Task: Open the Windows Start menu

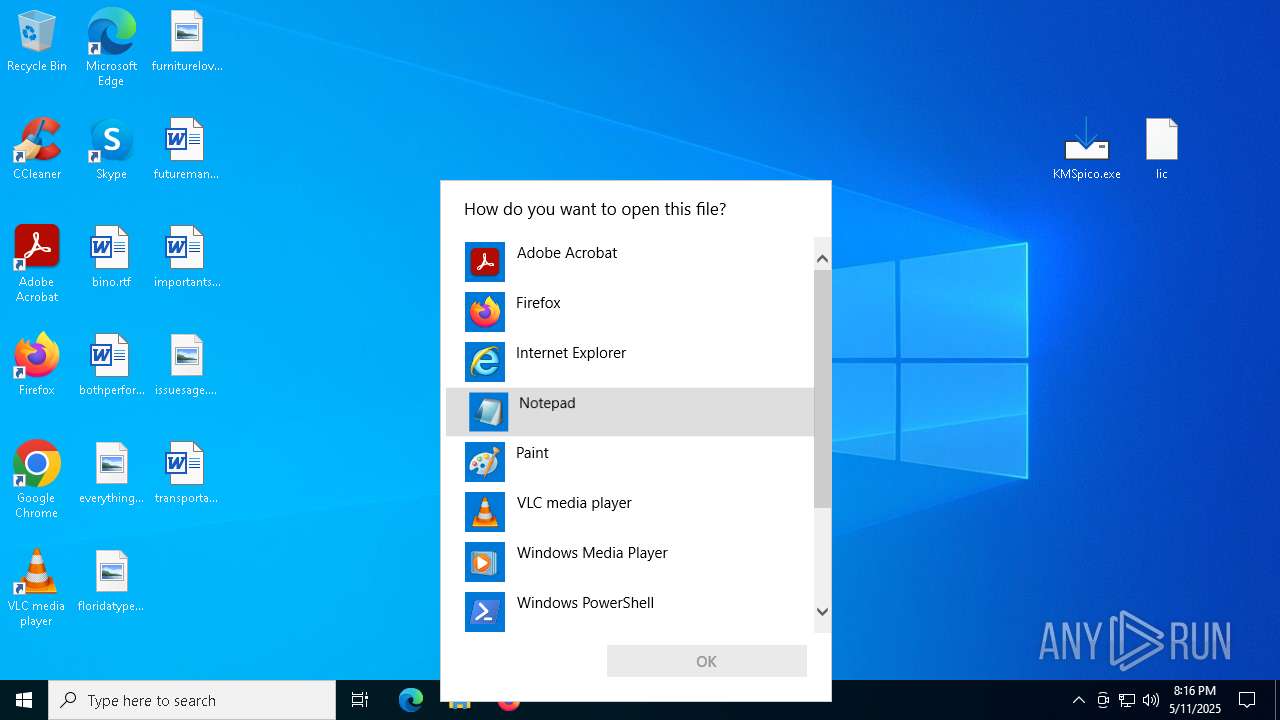Action: pyautogui.click(x=24, y=700)
